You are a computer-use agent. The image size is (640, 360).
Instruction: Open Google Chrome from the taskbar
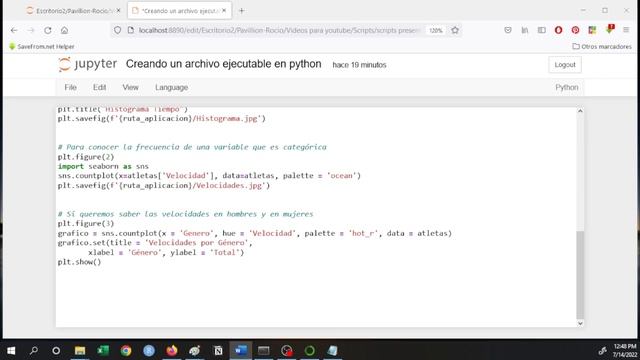pyautogui.click(x=126, y=350)
